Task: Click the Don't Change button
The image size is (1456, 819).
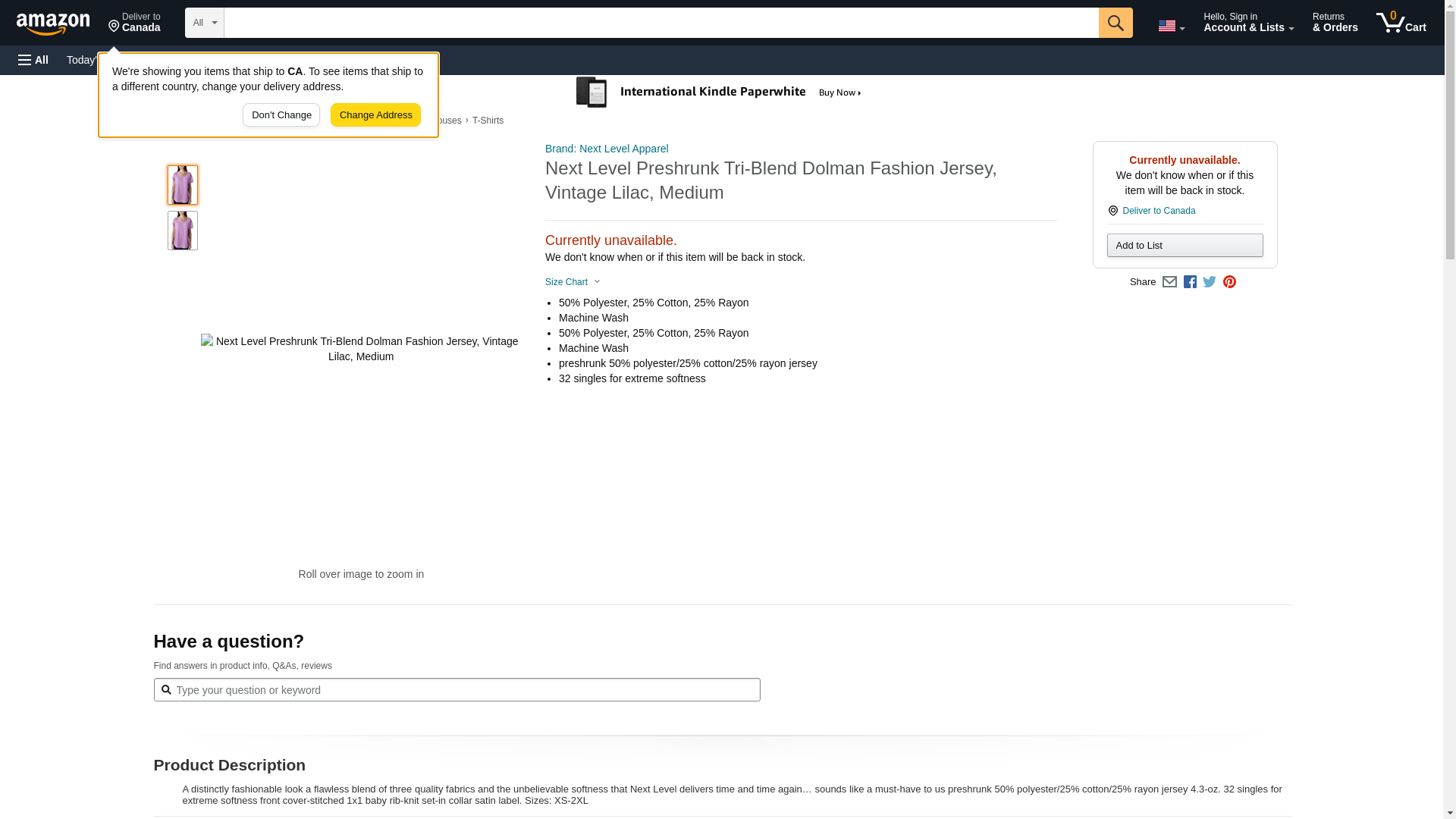Action: 281,115
